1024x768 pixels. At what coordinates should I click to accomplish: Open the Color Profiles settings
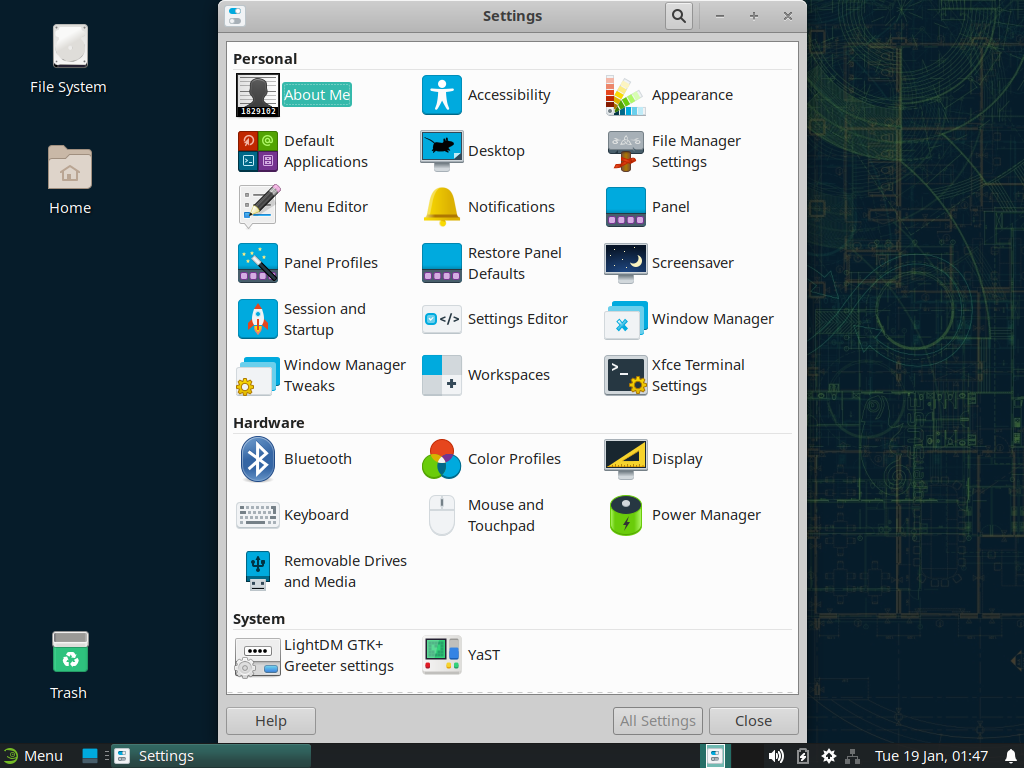pyautogui.click(x=441, y=459)
